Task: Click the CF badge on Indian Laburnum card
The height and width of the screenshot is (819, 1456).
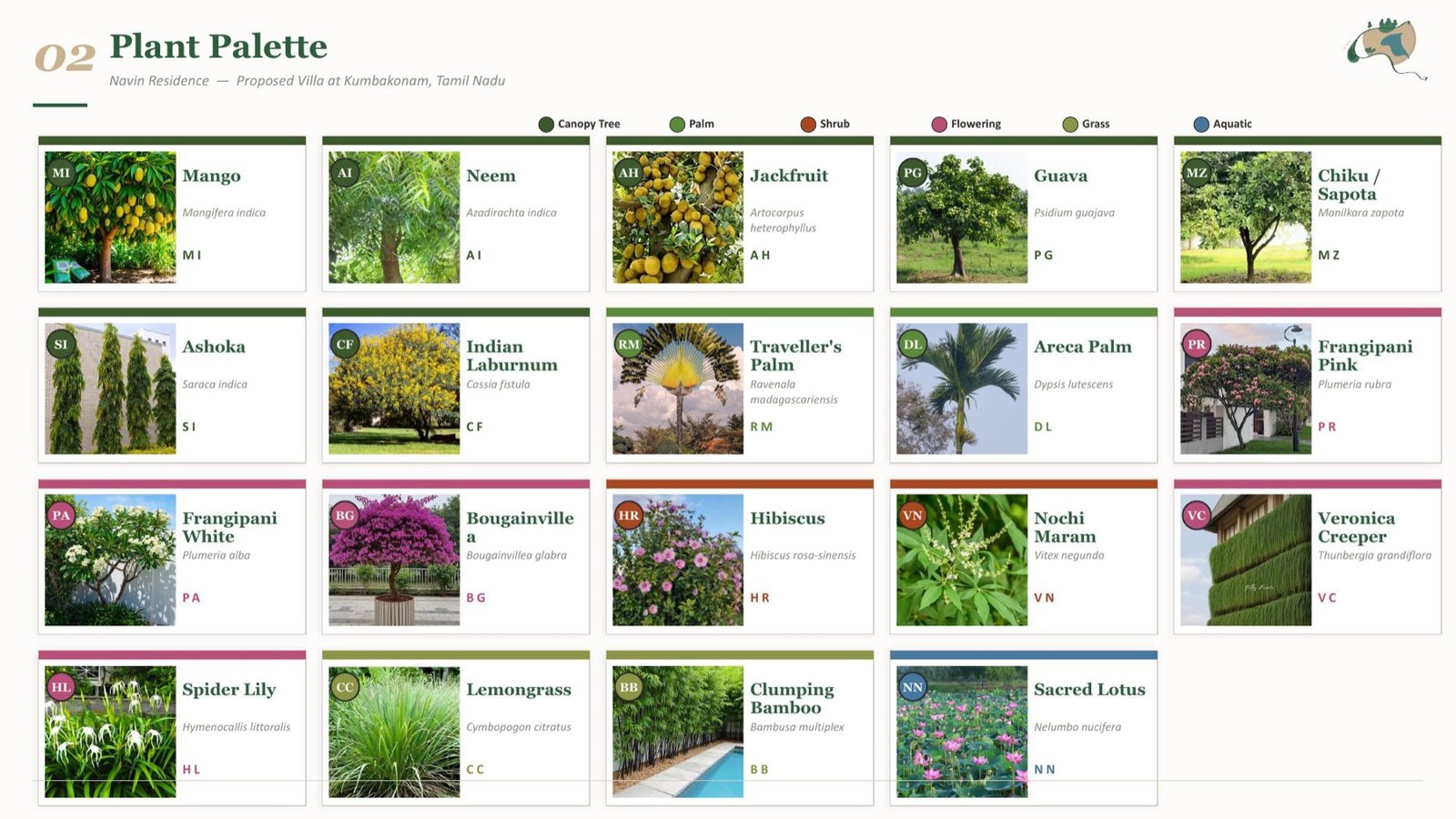Action: [345, 344]
